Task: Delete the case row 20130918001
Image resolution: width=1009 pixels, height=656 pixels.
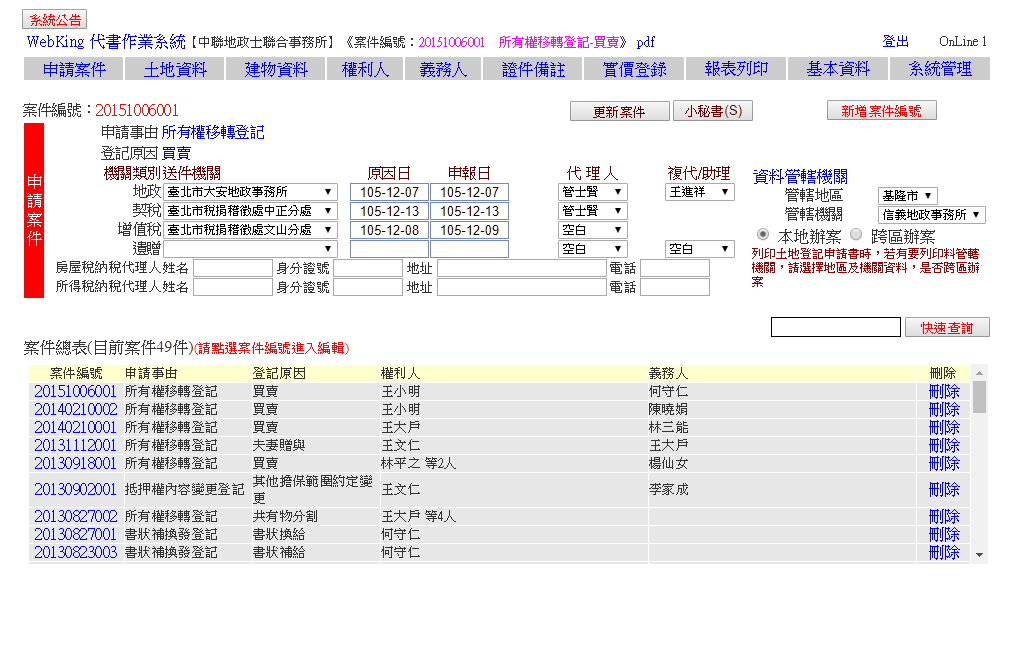Action: (943, 463)
